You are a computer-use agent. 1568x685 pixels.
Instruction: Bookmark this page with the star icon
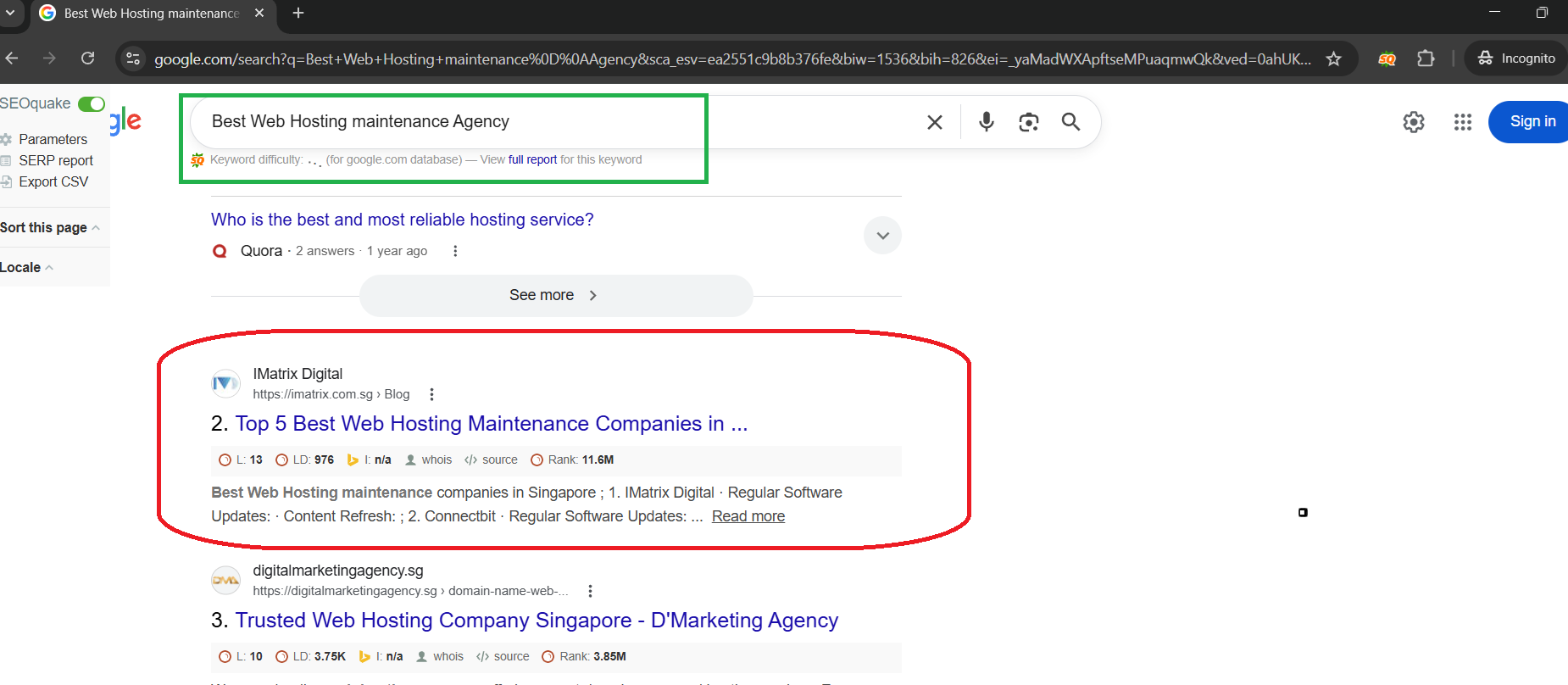(x=1333, y=58)
